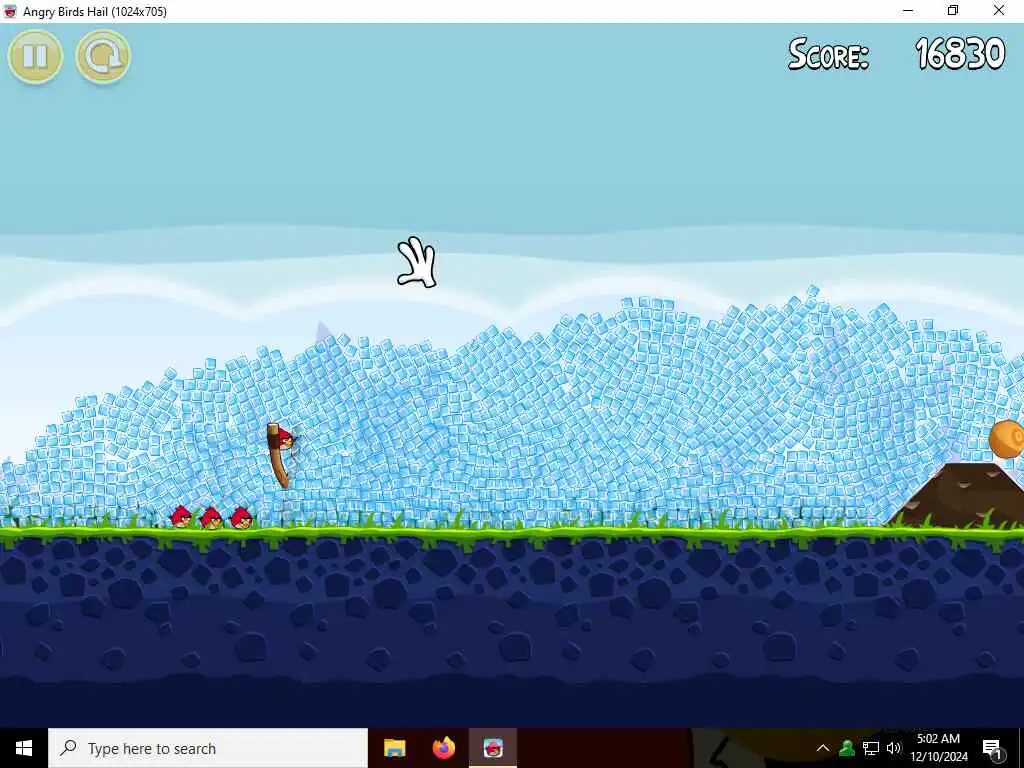Click the Angry Birds taskbar icon
Viewport: 1024px width, 768px height.
coord(493,748)
